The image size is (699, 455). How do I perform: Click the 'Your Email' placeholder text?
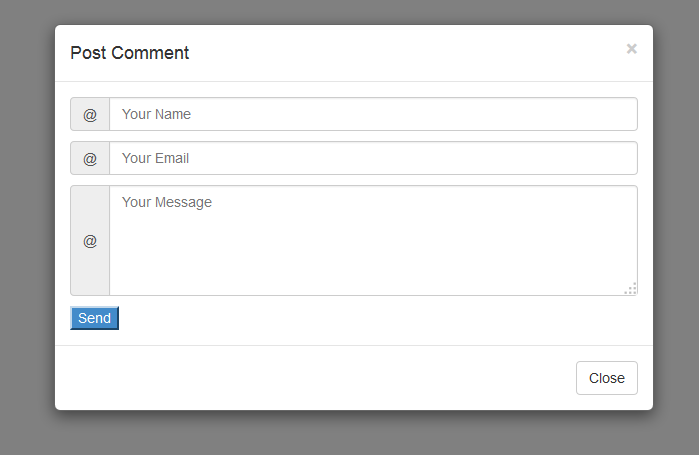point(156,158)
